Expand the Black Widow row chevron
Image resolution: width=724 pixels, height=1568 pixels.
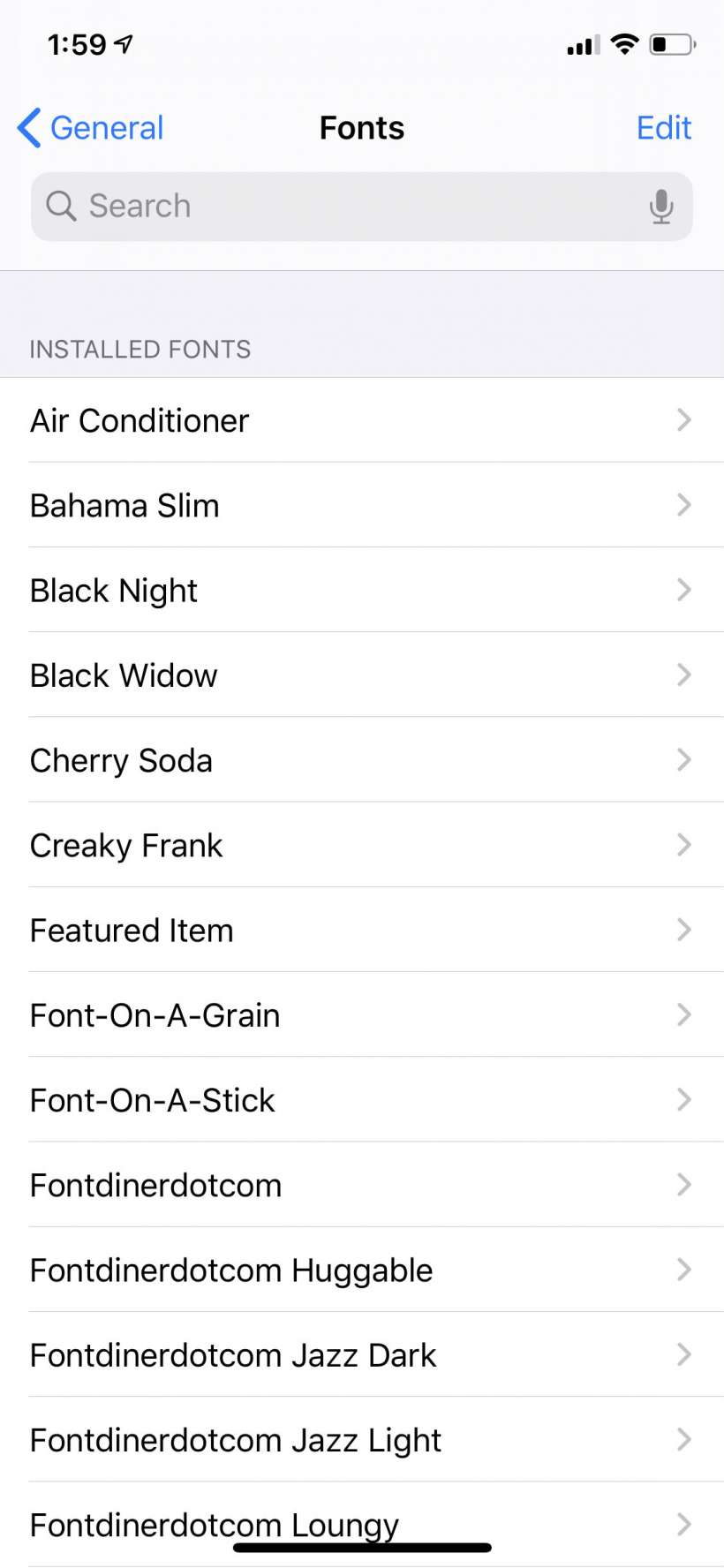pyautogui.click(x=683, y=675)
